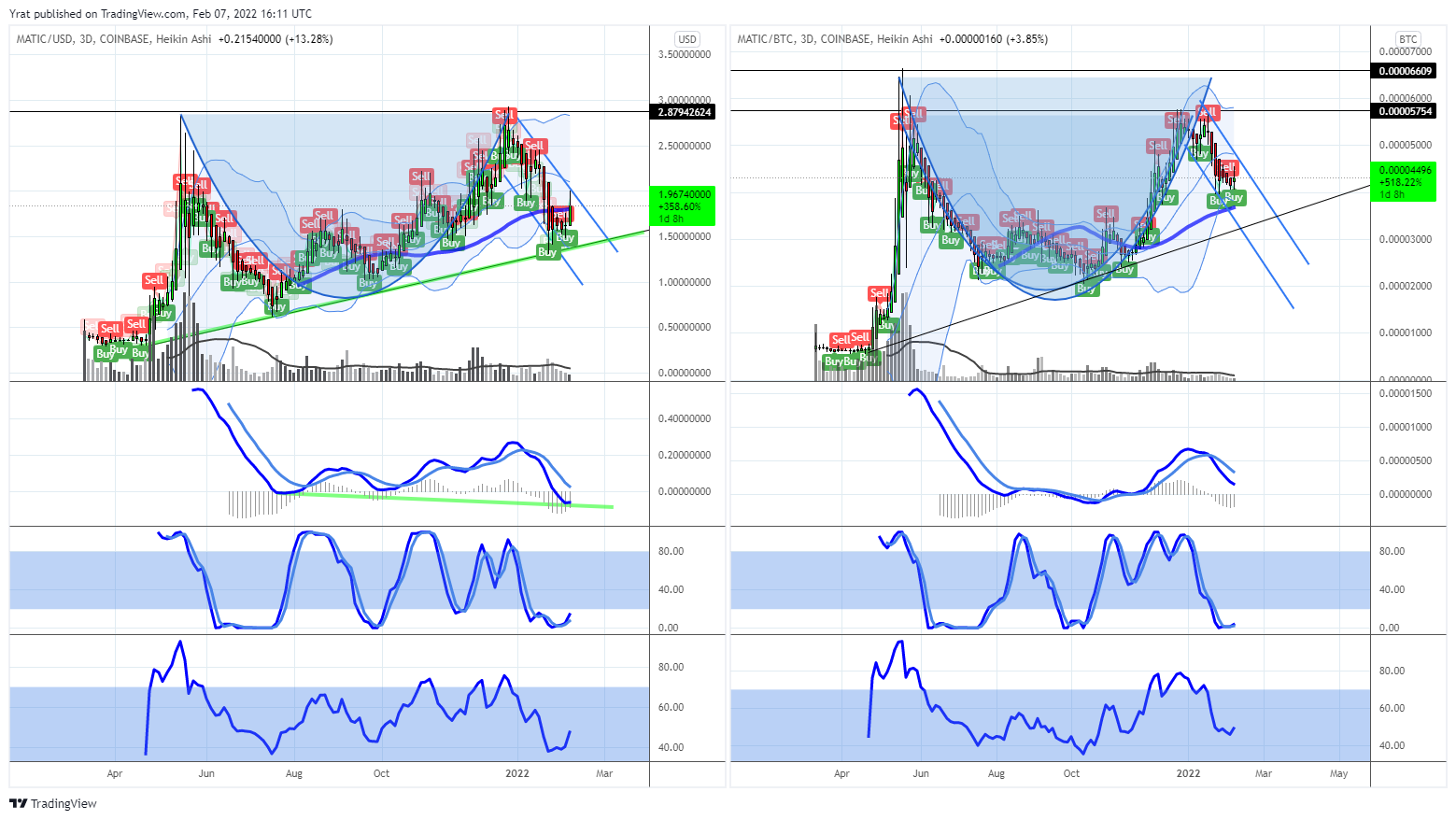1456x820 pixels.
Task: Click the +0.00000160 (+3.85%) change value
Action: coord(993,39)
